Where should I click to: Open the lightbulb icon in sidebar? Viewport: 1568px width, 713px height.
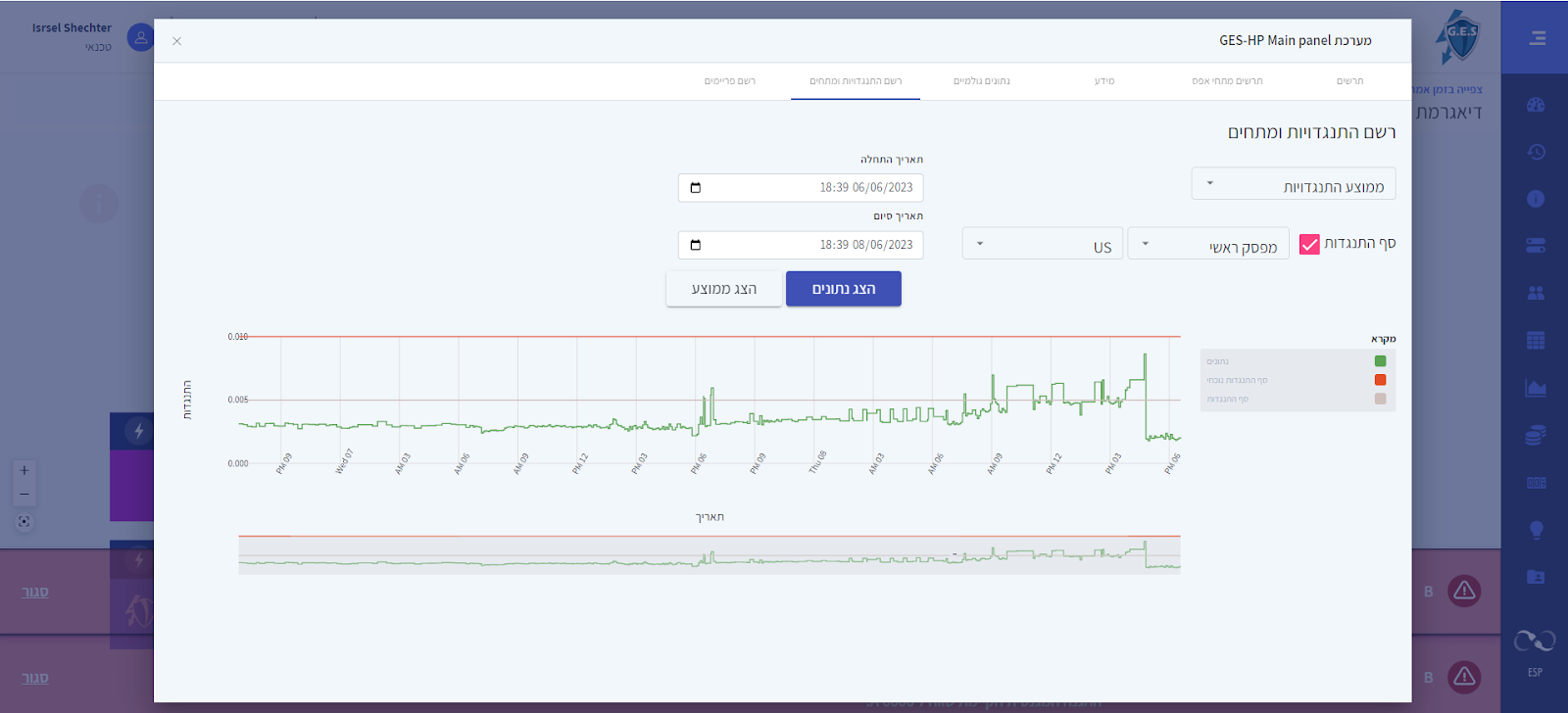1536,530
